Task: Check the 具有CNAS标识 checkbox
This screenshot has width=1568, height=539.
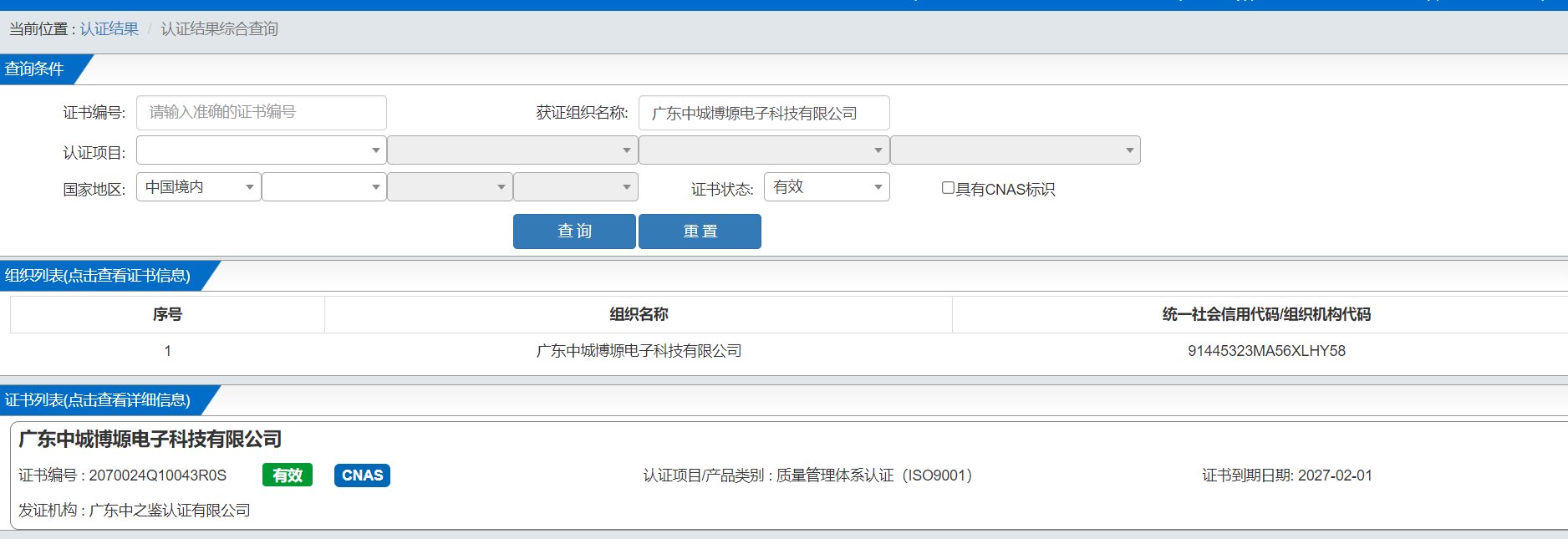Action: (x=948, y=188)
